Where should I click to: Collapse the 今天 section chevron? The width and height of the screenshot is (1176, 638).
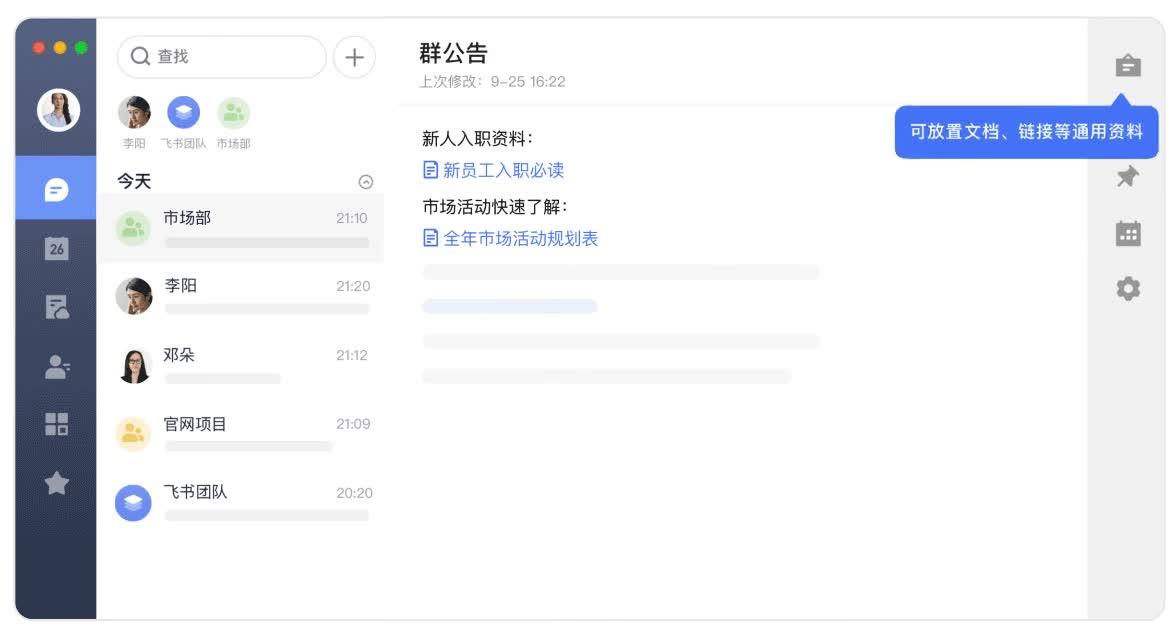point(366,182)
